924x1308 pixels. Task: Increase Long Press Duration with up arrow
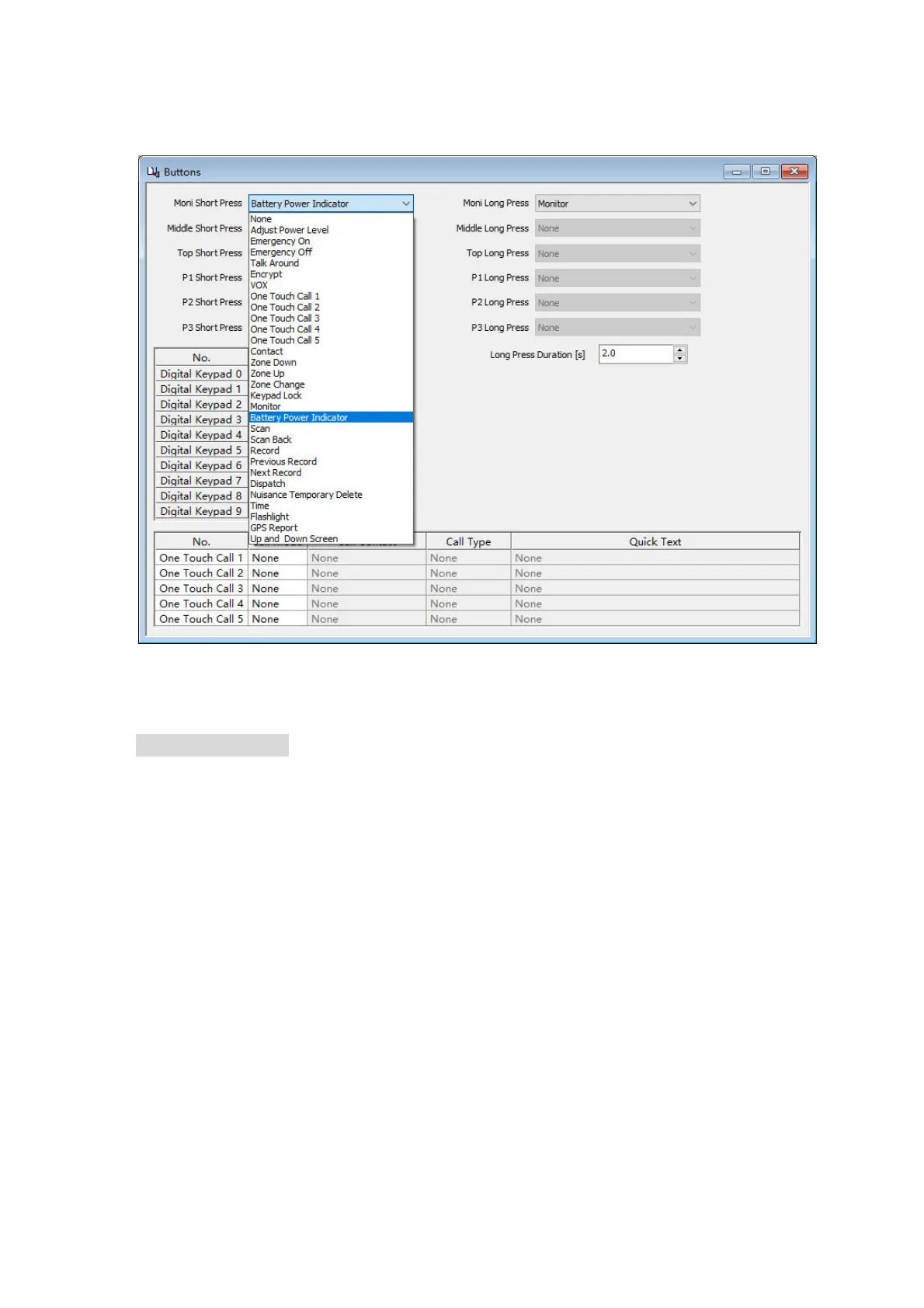click(680, 350)
